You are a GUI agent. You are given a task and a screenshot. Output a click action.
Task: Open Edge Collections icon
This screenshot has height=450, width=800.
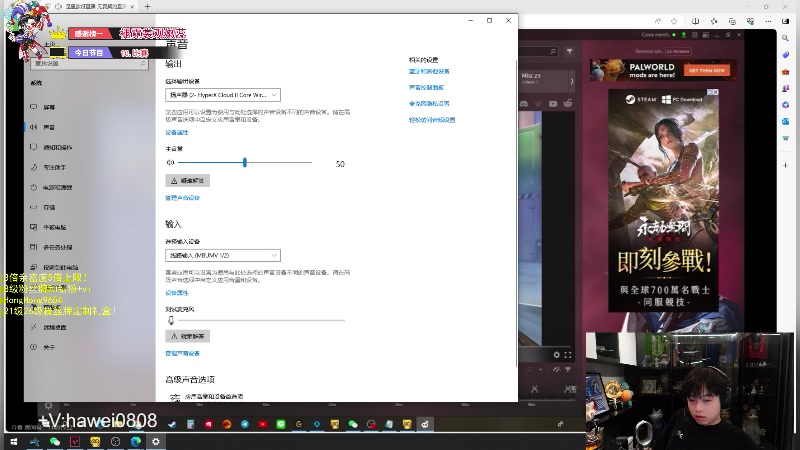click(732, 21)
